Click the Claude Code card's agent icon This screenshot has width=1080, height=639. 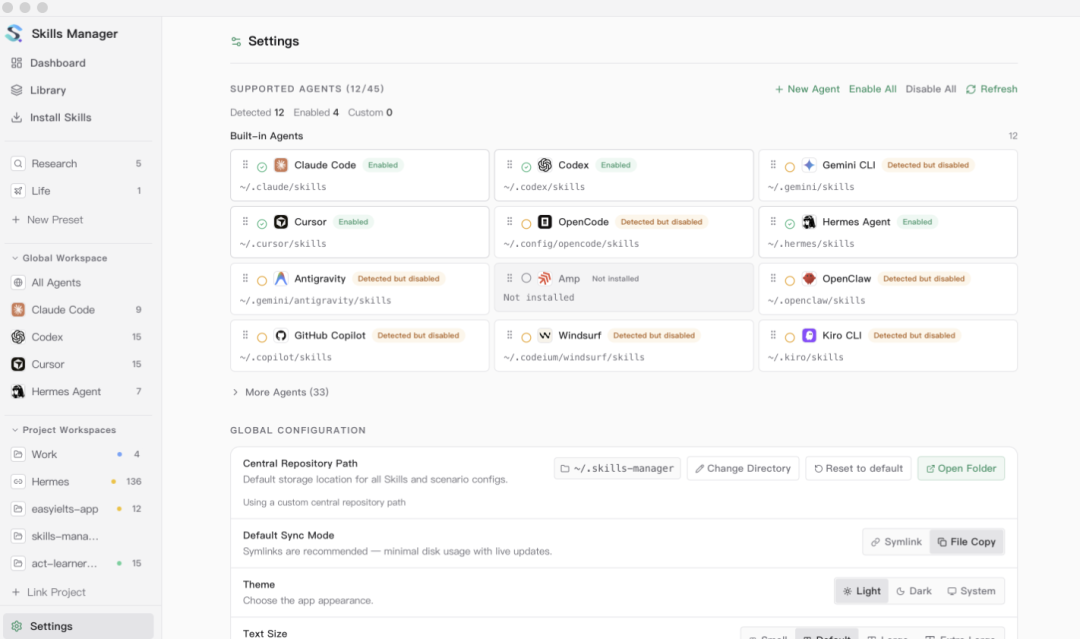[281, 165]
